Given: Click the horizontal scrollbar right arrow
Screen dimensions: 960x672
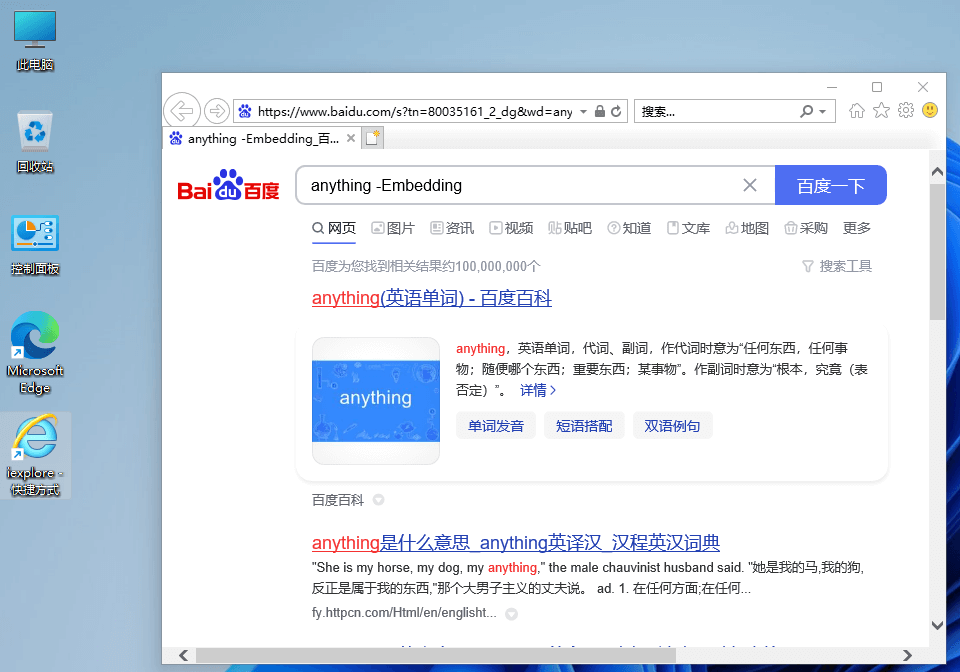Looking at the screenshot, I should pyautogui.click(x=907, y=655).
